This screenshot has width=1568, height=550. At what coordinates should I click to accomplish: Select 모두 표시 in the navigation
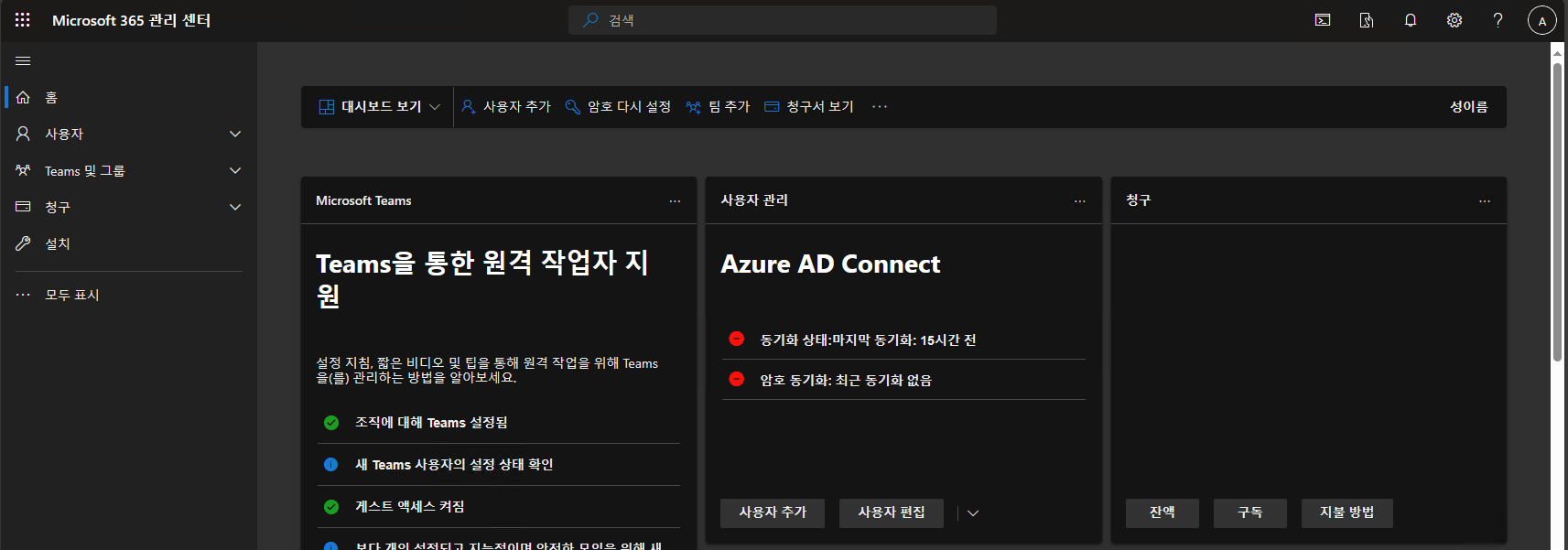point(128,295)
